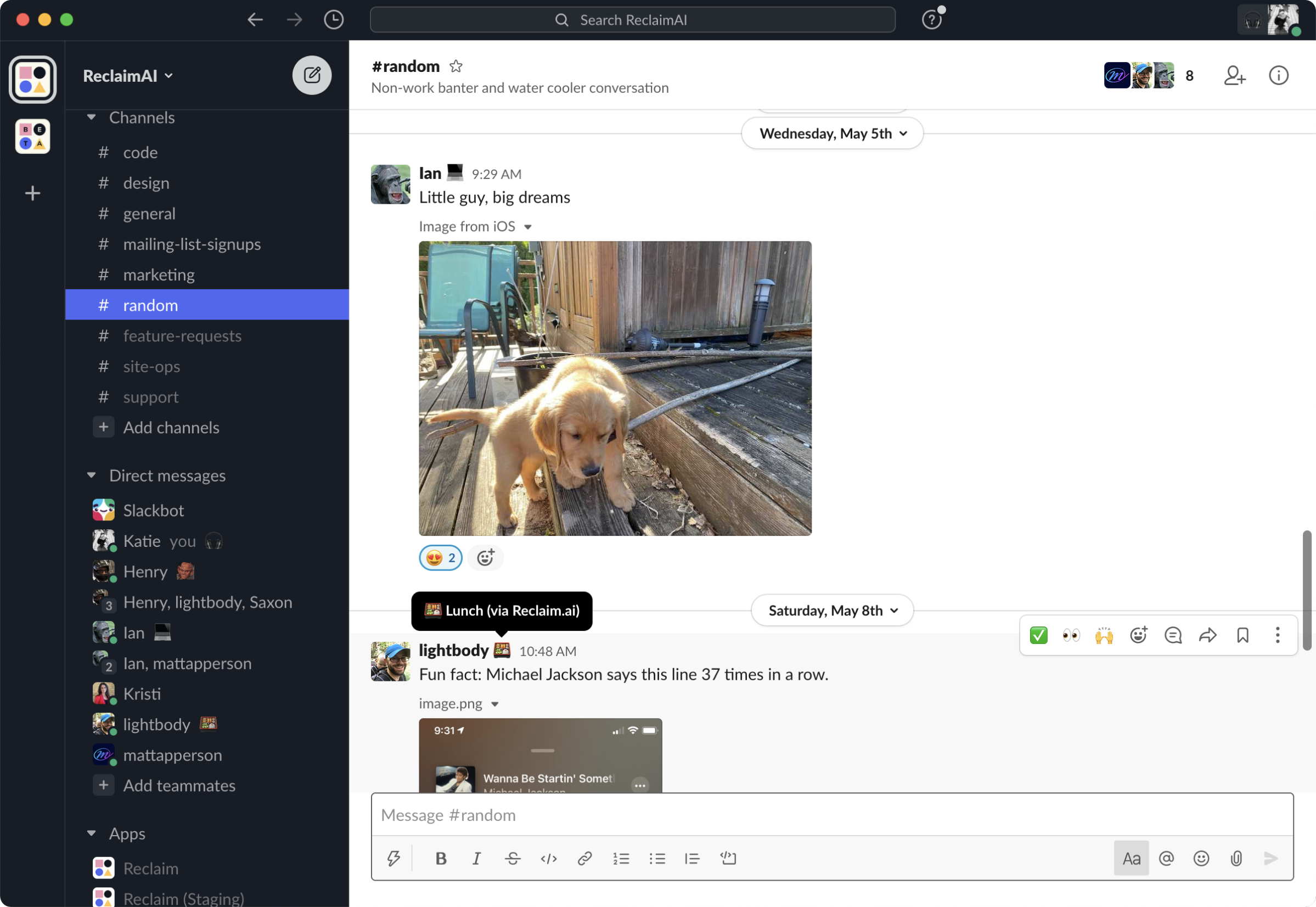Collapse the Channels section
The image size is (1316, 907).
[x=92, y=117]
